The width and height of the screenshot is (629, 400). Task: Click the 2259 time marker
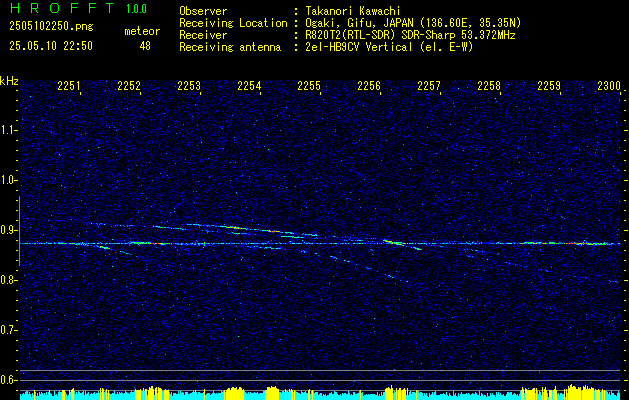549,85
